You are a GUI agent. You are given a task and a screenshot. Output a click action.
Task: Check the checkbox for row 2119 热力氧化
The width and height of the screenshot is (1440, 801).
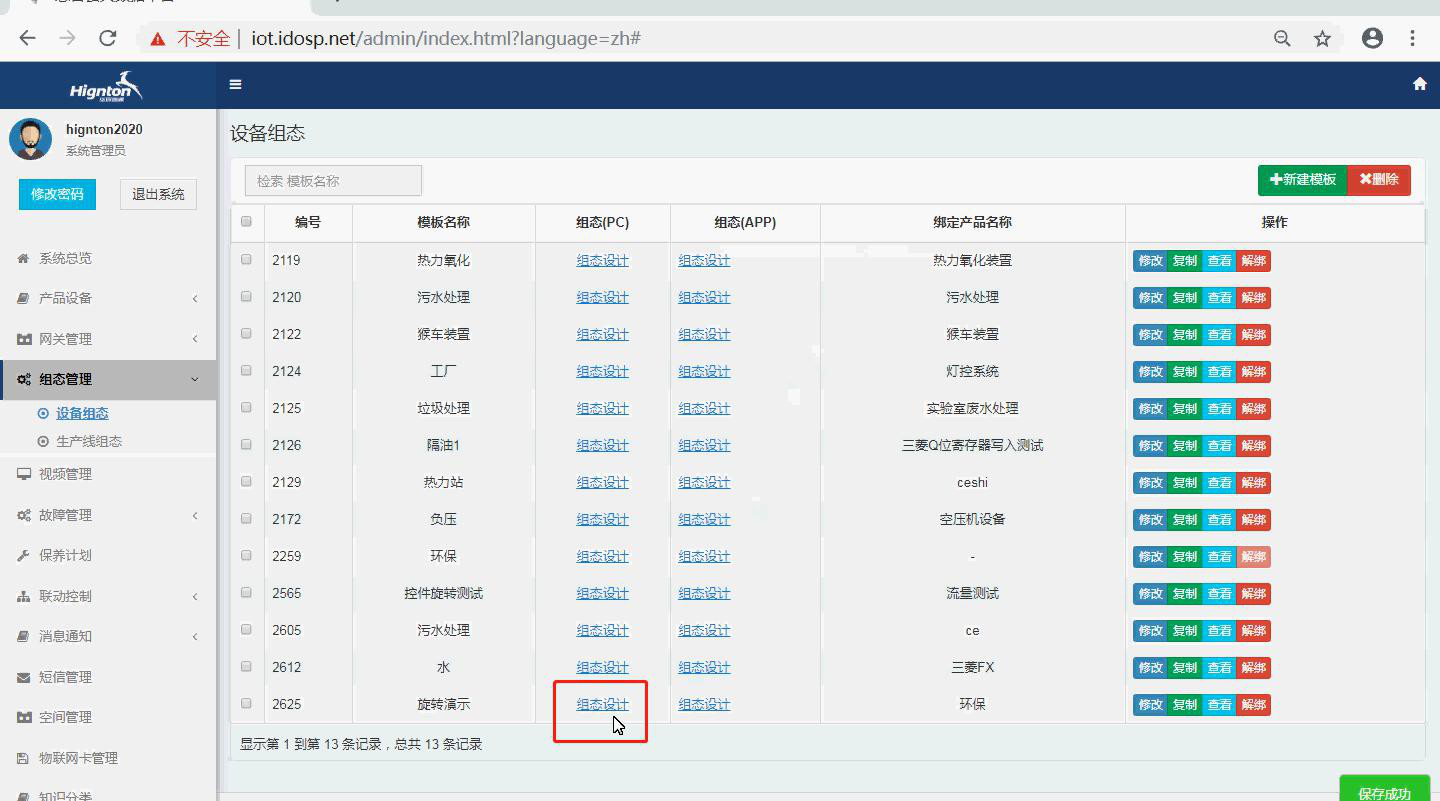click(x=246, y=260)
